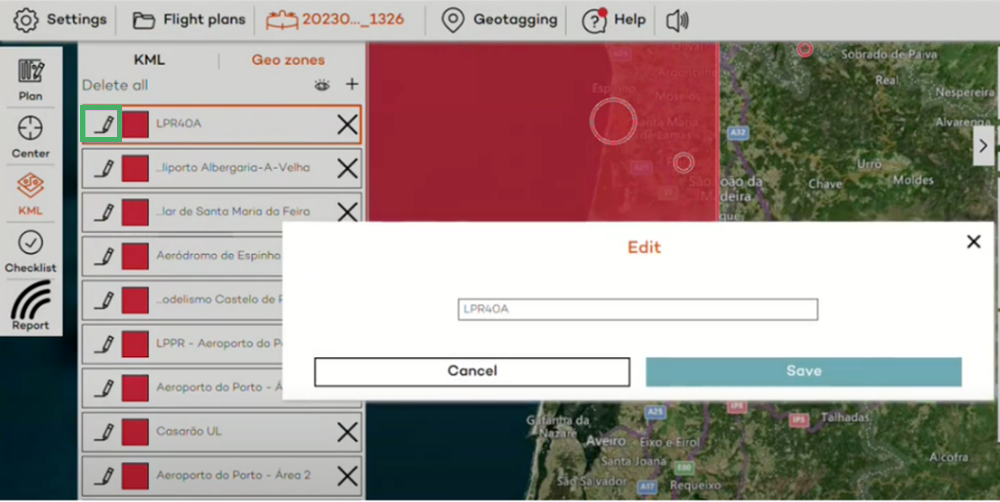1000x502 pixels.
Task: Edit the Casarão UL zone name
Action: pos(103,432)
